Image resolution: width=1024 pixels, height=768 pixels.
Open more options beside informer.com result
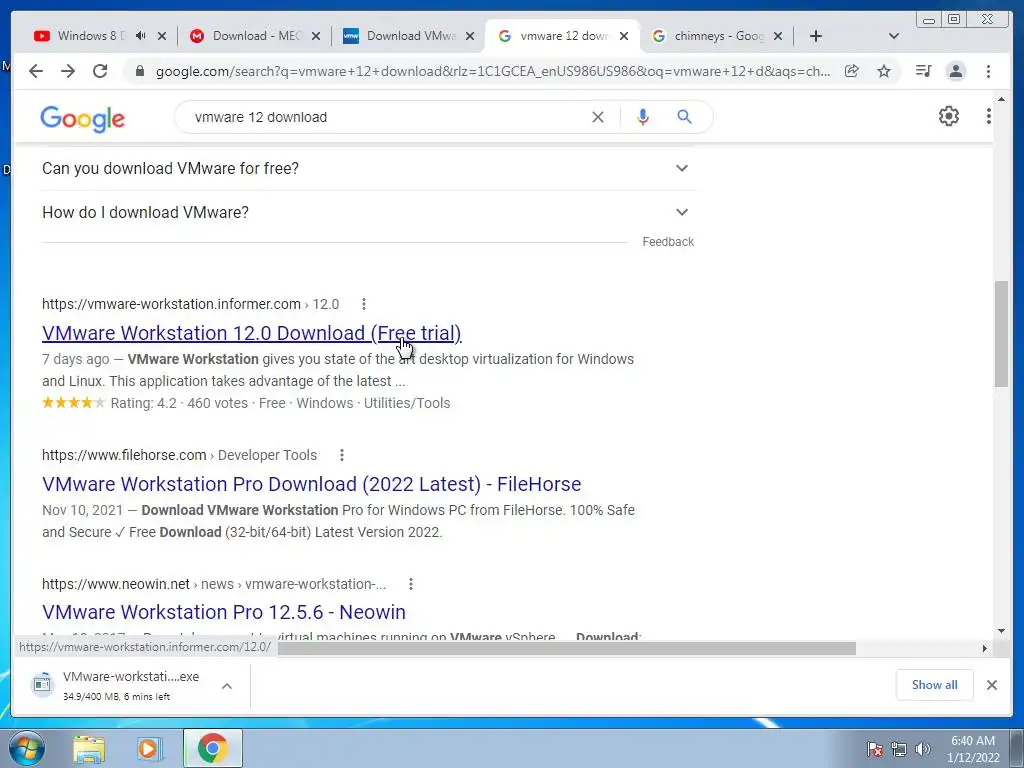[x=364, y=304]
